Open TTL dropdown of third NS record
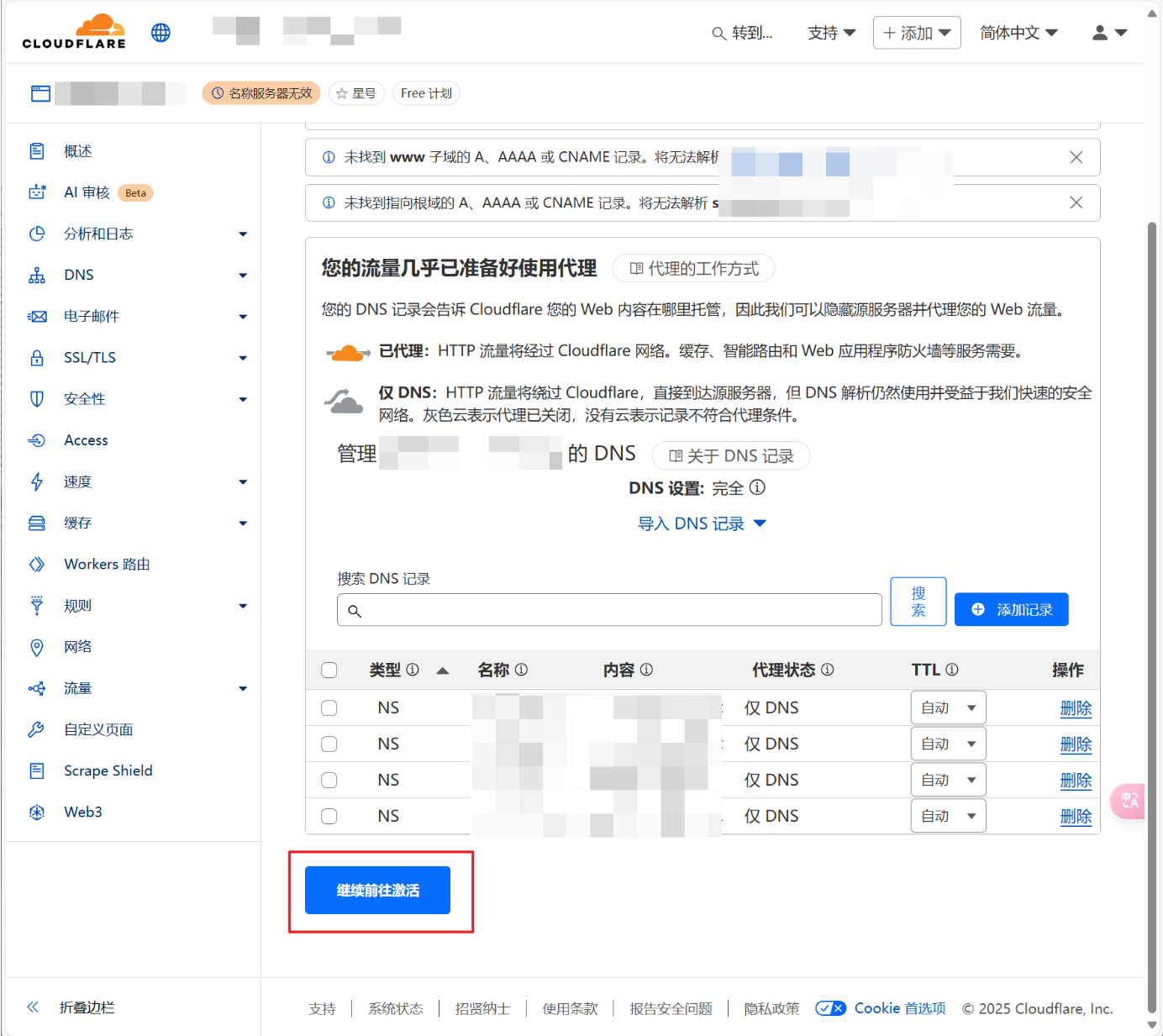Viewport: 1163px width, 1036px height. pyautogui.click(x=948, y=781)
